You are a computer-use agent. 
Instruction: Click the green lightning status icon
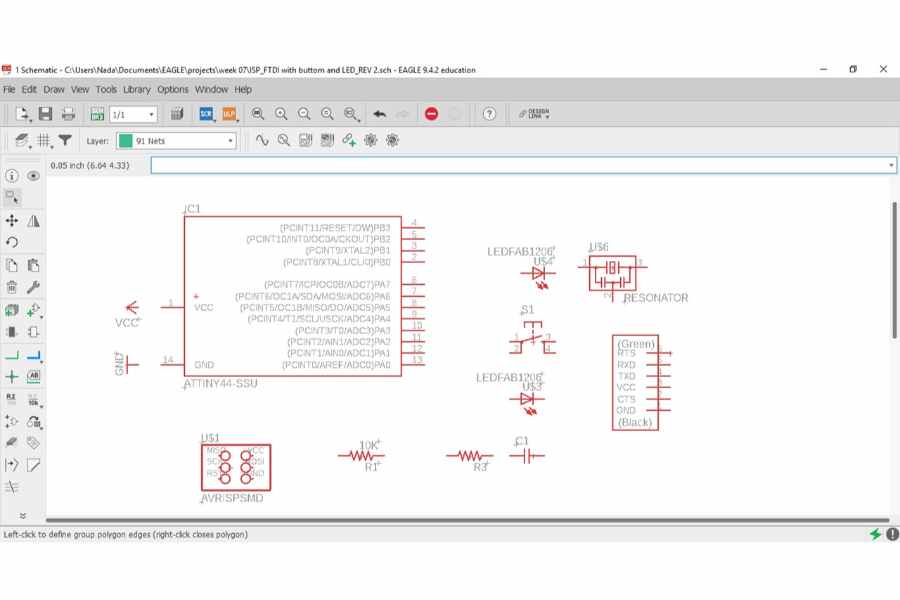point(875,535)
